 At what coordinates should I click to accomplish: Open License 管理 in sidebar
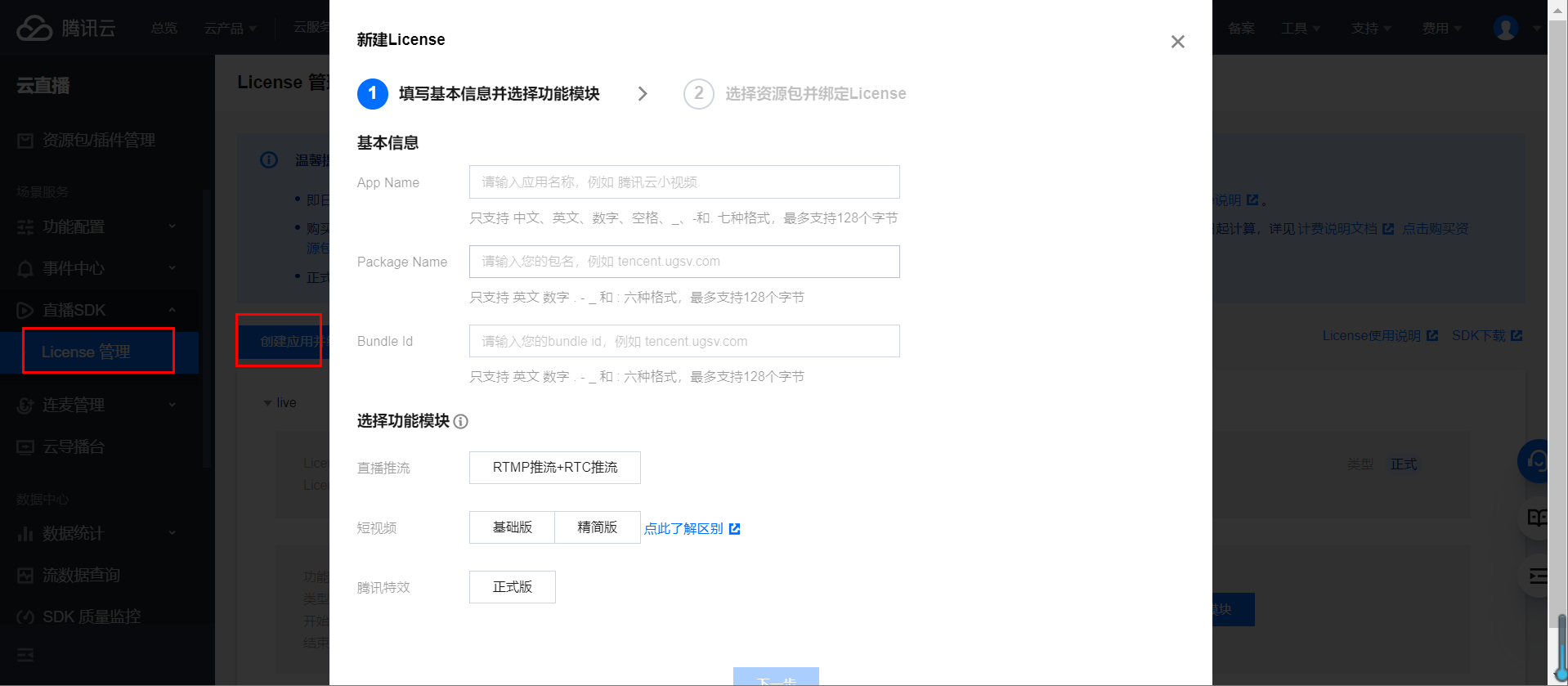pyautogui.click(x=86, y=352)
